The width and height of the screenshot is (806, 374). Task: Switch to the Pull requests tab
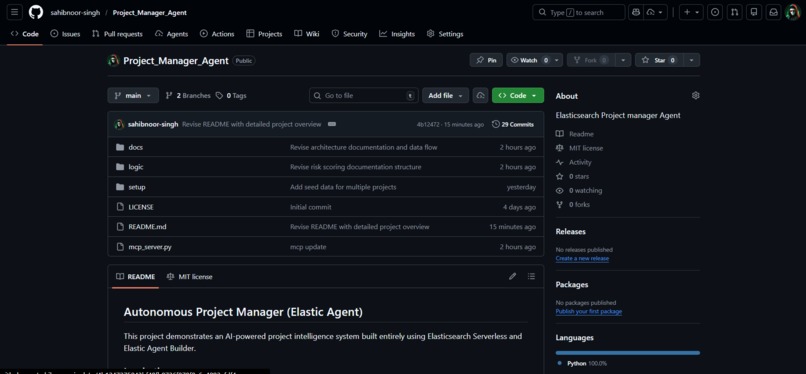[117, 34]
